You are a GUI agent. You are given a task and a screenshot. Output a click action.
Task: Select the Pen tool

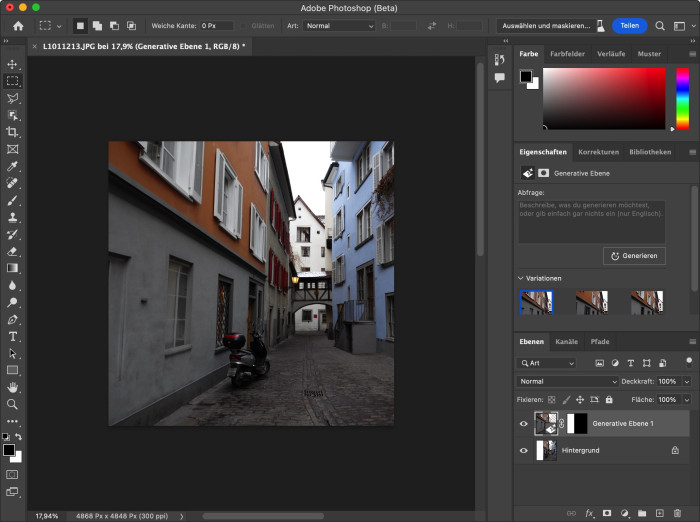pyautogui.click(x=12, y=320)
